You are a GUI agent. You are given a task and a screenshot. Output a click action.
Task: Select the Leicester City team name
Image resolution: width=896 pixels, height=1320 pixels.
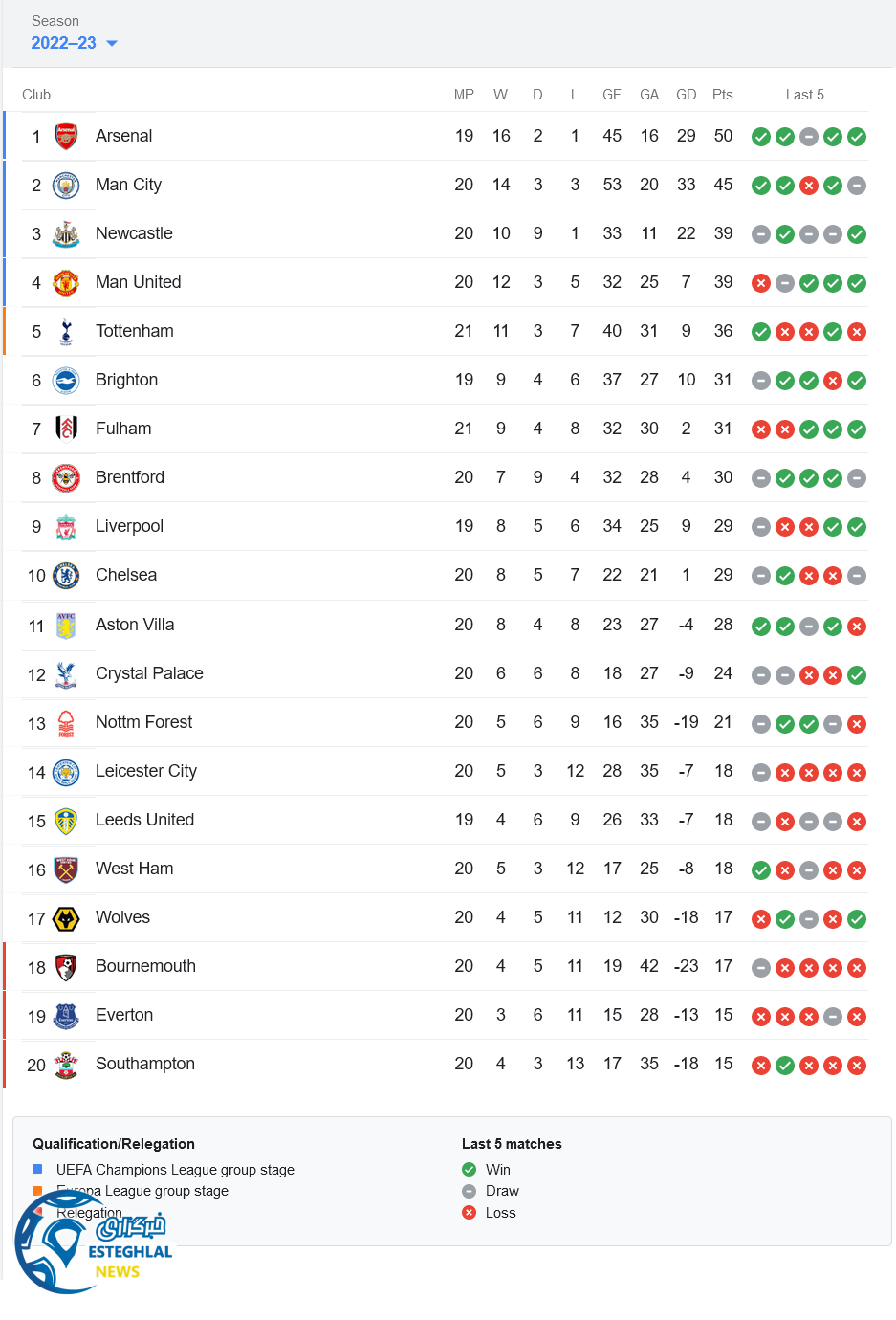pos(146,771)
